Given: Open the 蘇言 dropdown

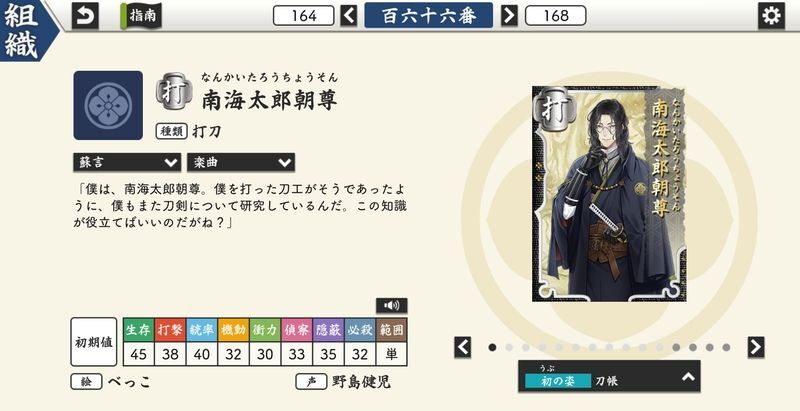Looking at the screenshot, I should 127,163.
